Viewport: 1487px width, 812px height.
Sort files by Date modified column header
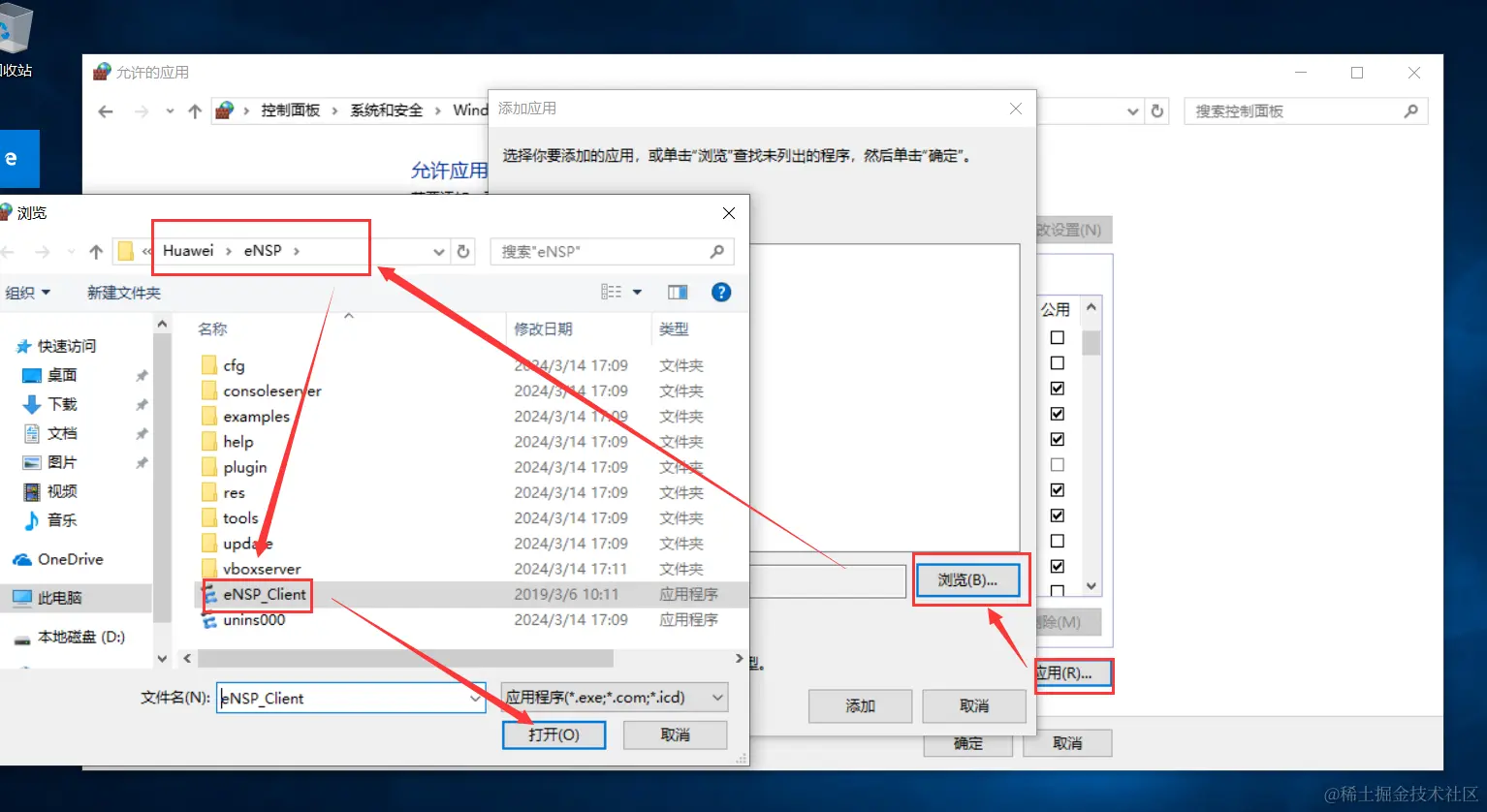point(543,329)
